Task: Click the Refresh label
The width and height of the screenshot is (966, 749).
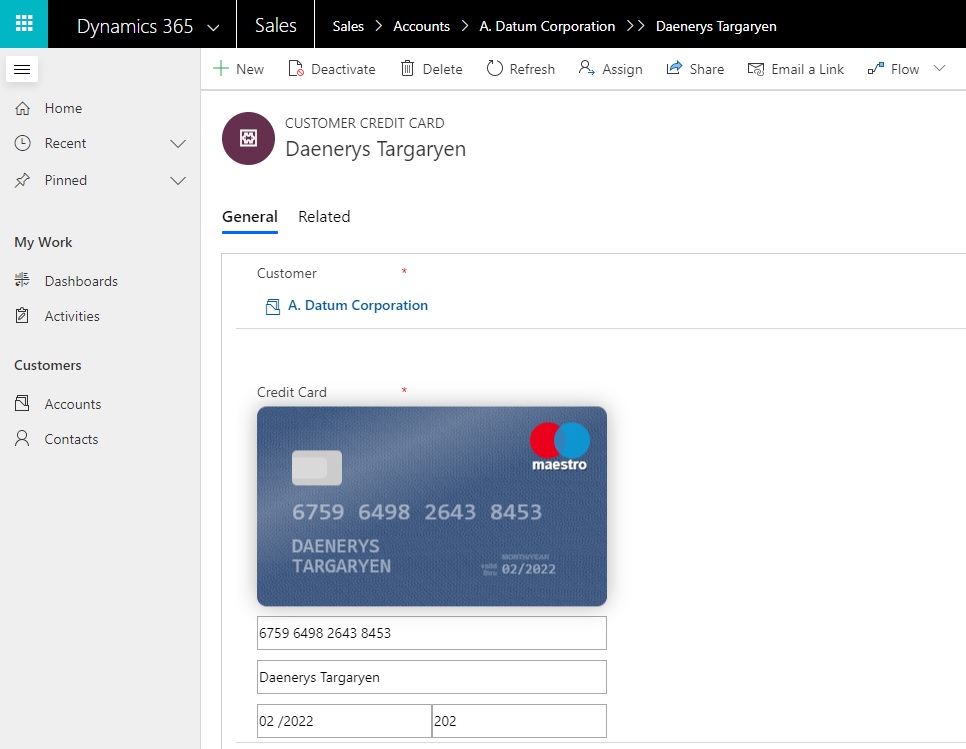Action: 532,69
